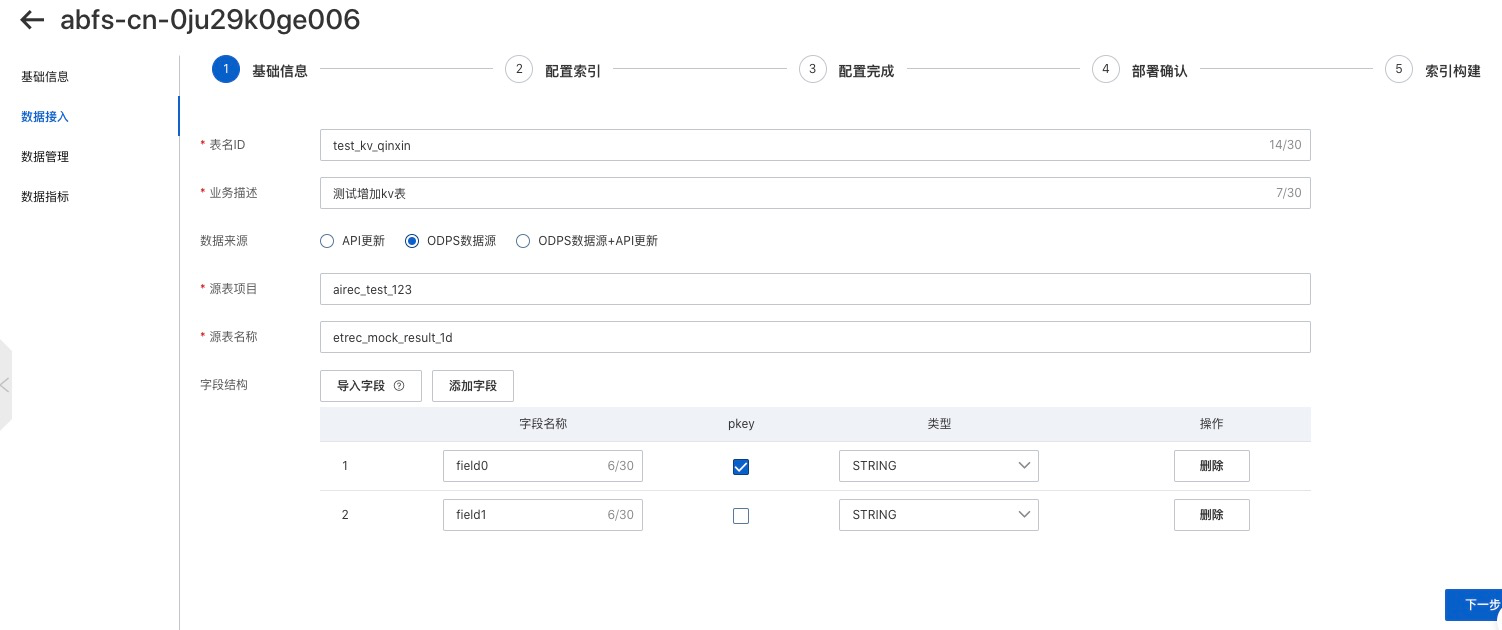Click row number 1 in field table
This screenshot has height=630, width=1502.
click(345, 466)
